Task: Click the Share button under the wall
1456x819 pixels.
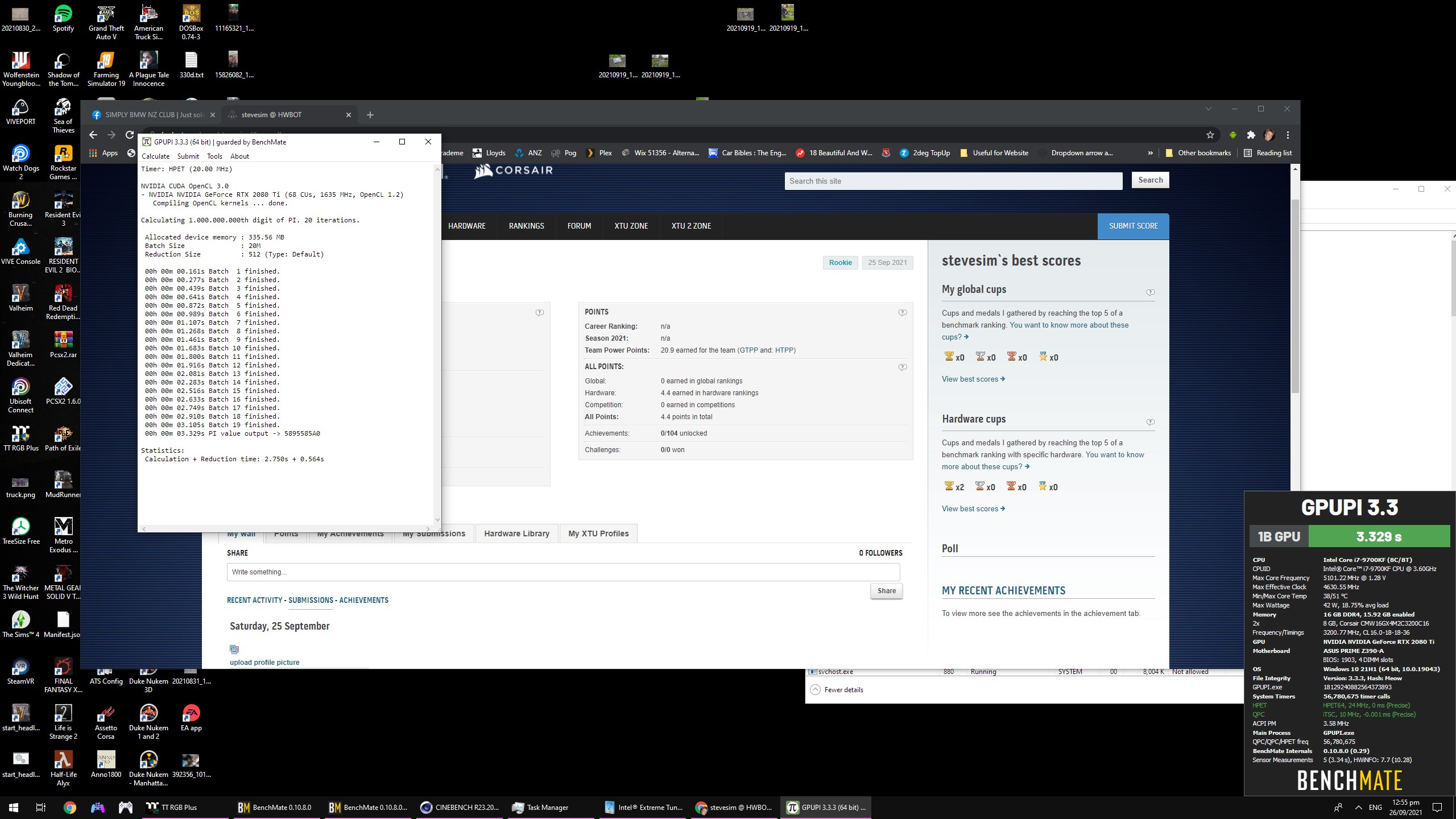Action: tap(886, 590)
